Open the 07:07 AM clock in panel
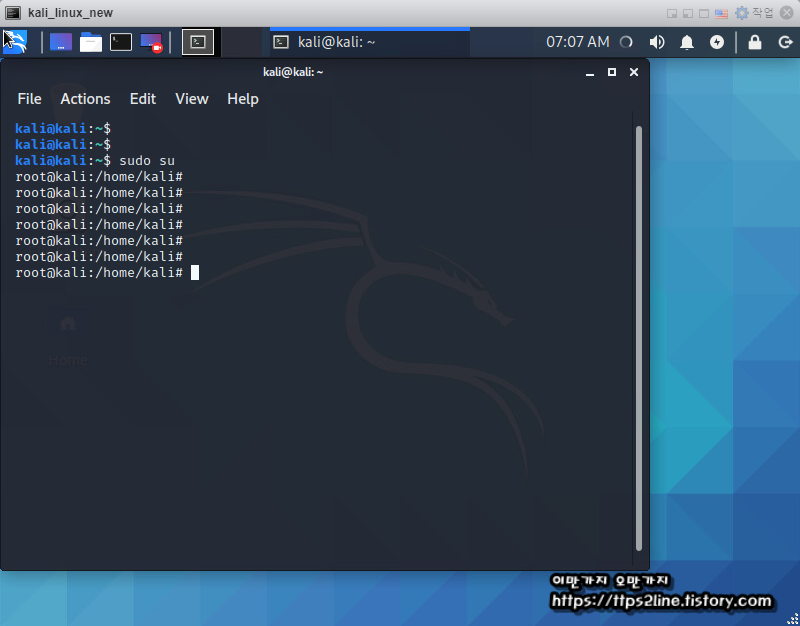This screenshot has width=800, height=626. click(578, 42)
